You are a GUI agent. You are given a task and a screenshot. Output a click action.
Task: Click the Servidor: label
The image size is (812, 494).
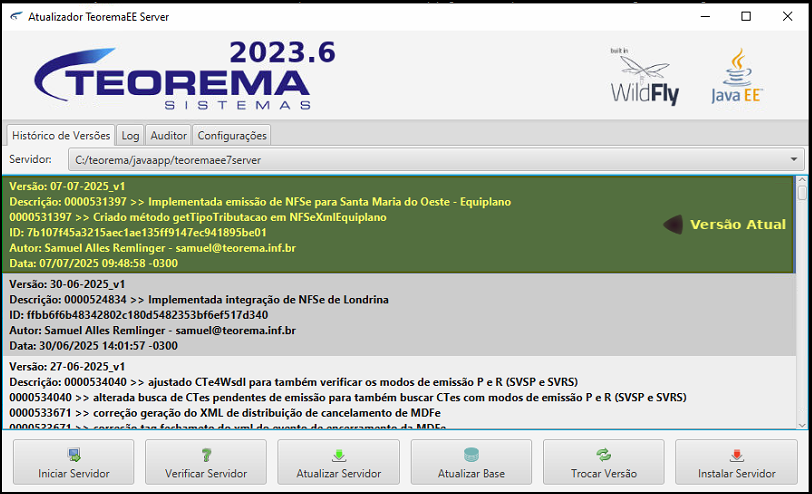click(30, 159)
